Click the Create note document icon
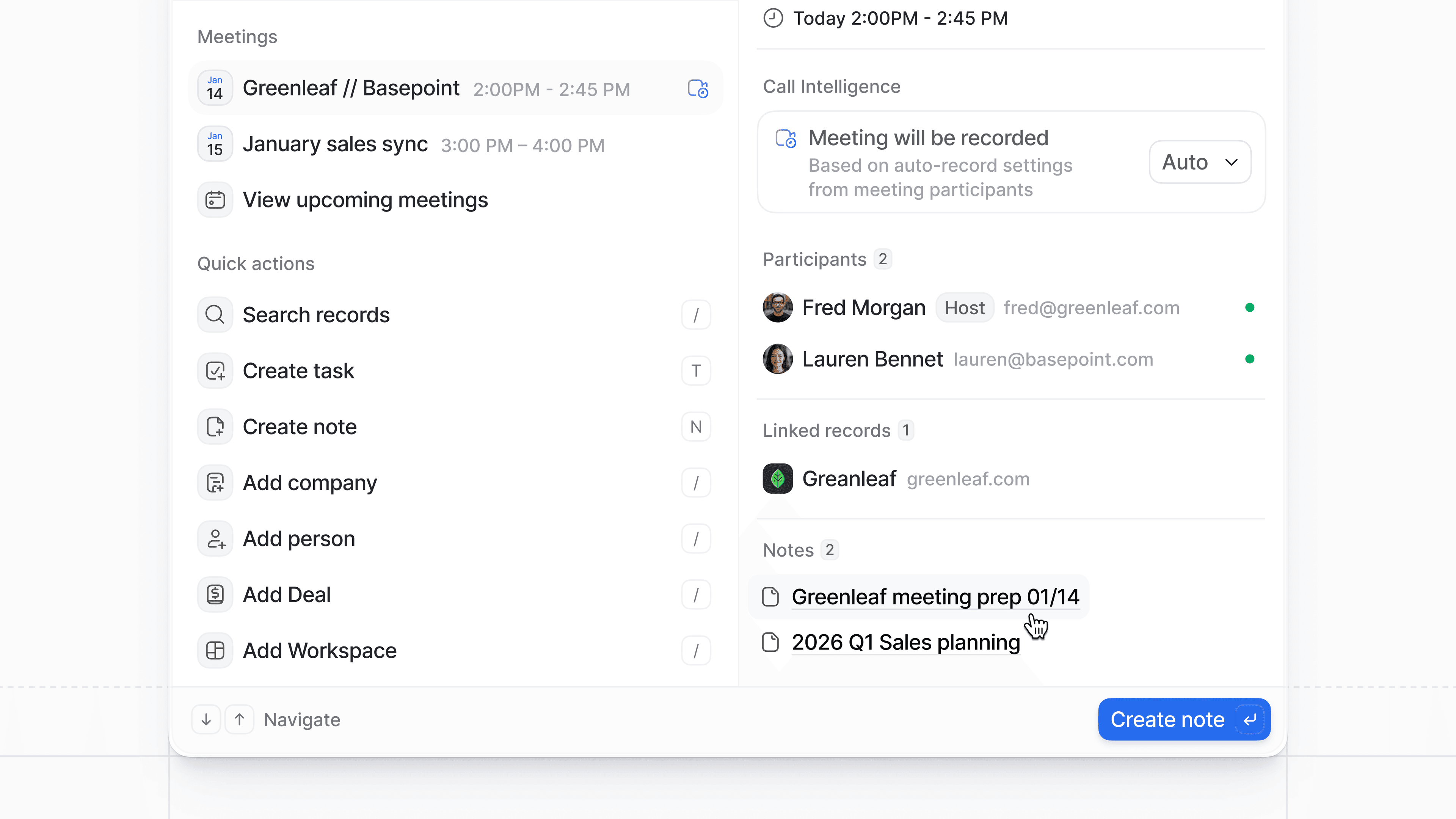Viewport: 1456px width, 819px height. (215, 427)
